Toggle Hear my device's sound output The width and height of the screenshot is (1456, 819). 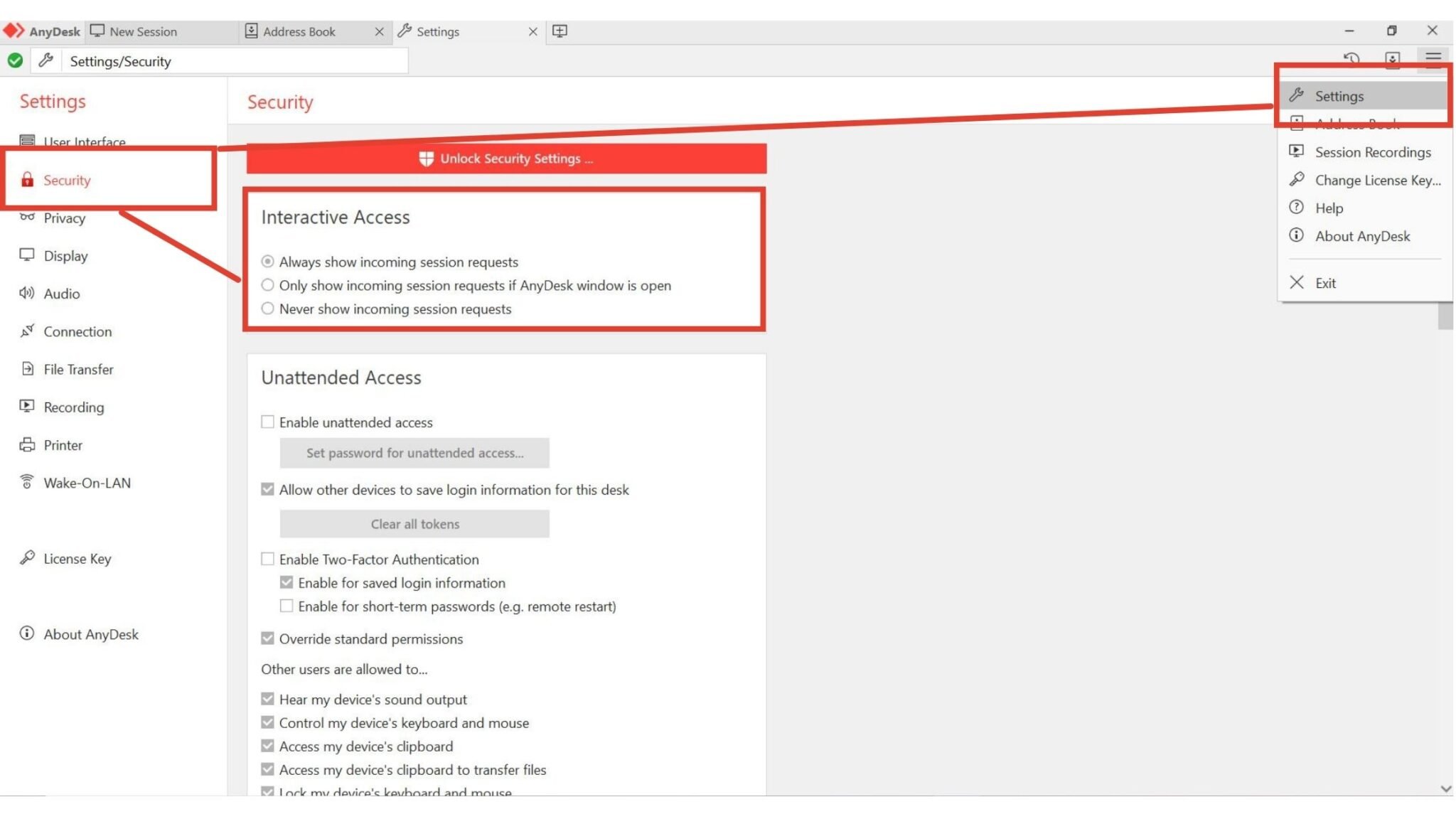pyautogui.click(x=267, y=699)
